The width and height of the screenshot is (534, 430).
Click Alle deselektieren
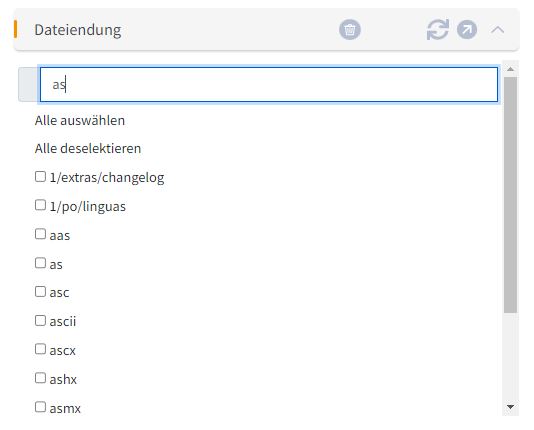click(88, 149)
